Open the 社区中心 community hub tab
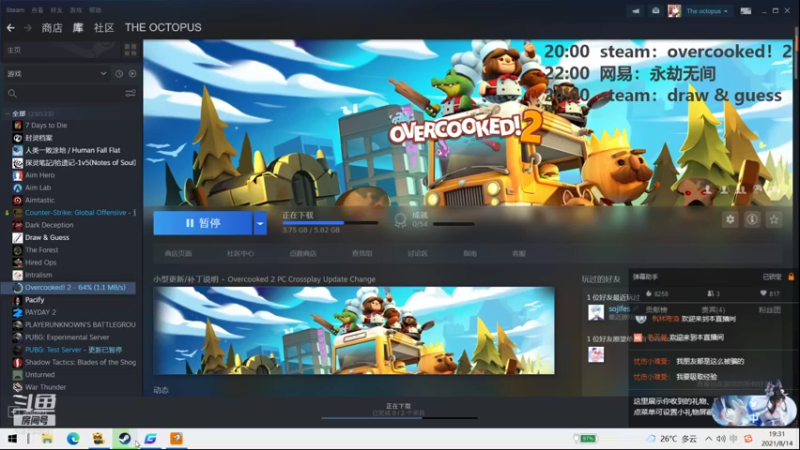Viewport: 800px width, 450px height. pos(240,254)
